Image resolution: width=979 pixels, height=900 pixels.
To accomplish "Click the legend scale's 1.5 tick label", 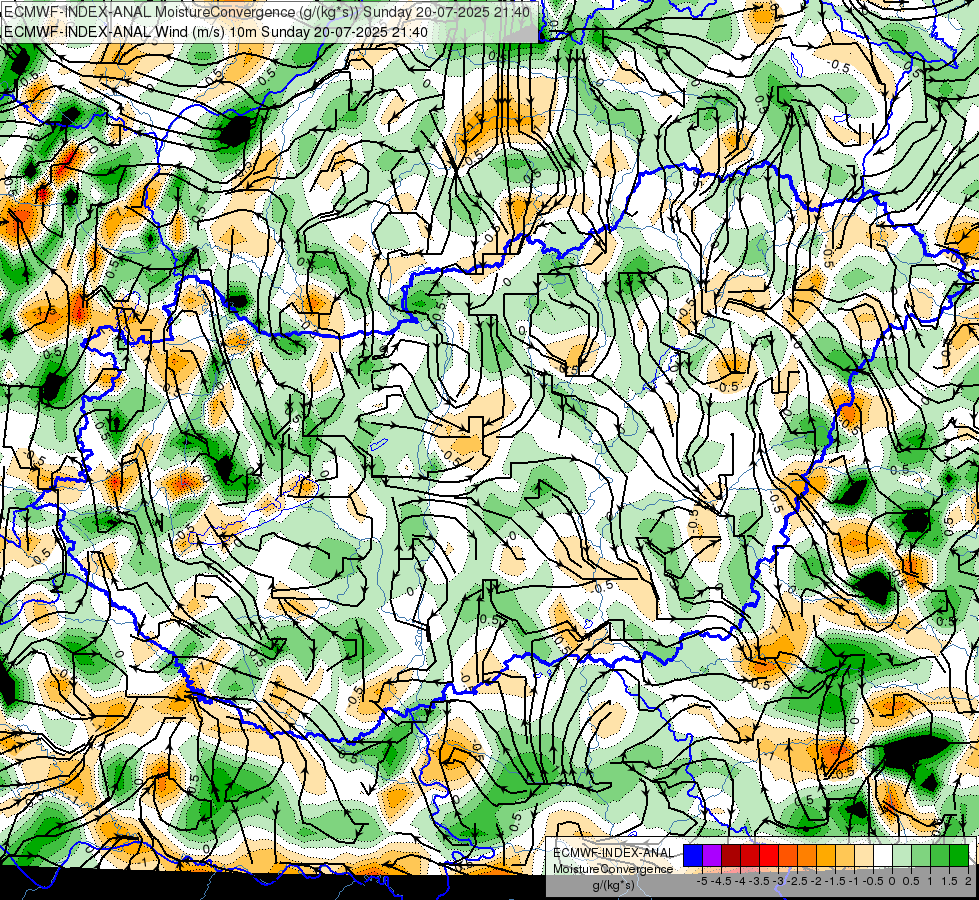I will [949, 881].
